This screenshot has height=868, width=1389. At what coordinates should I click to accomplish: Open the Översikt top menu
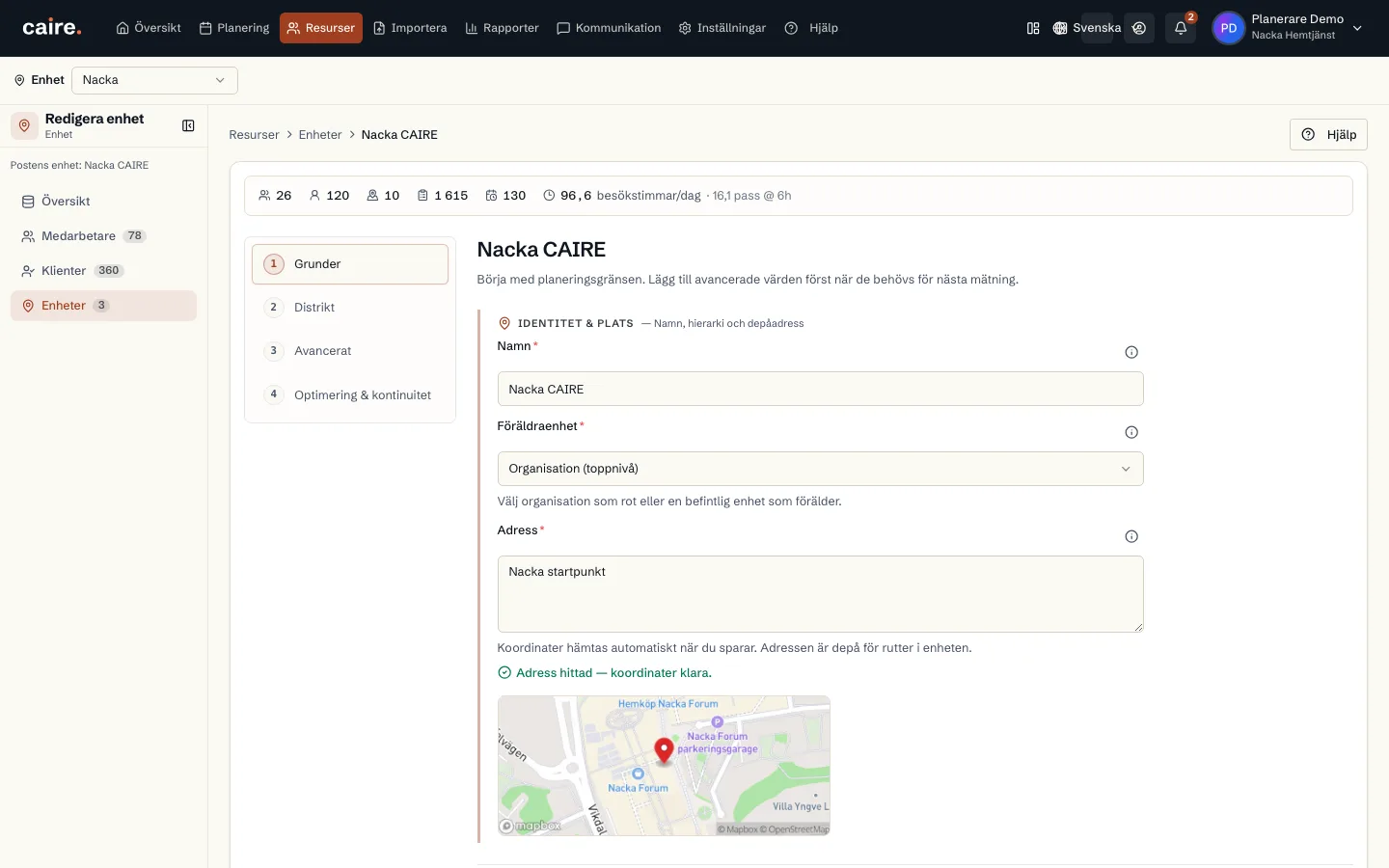(x=149, y=28)
